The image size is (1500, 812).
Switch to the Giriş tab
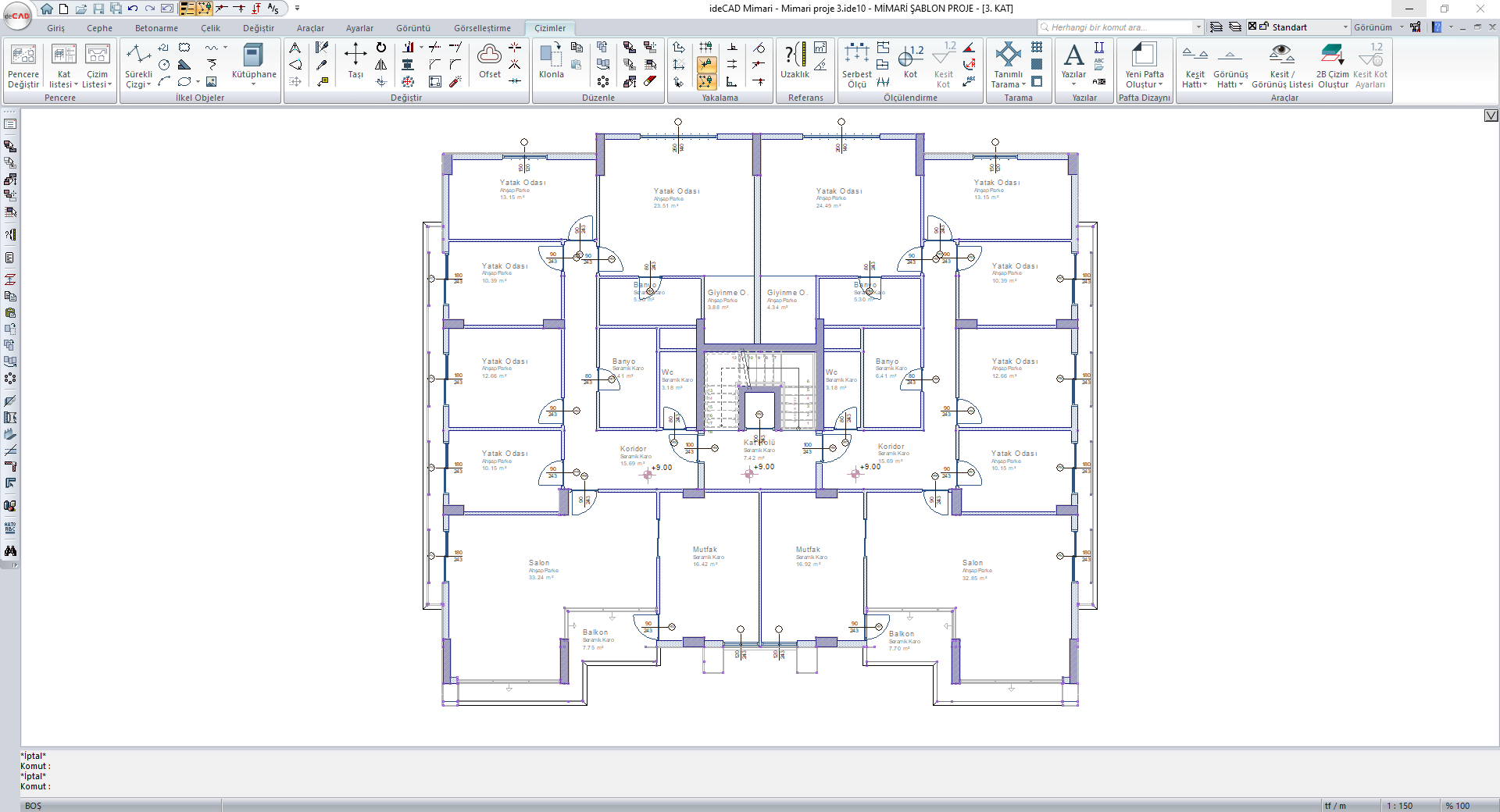click(55, 28)
